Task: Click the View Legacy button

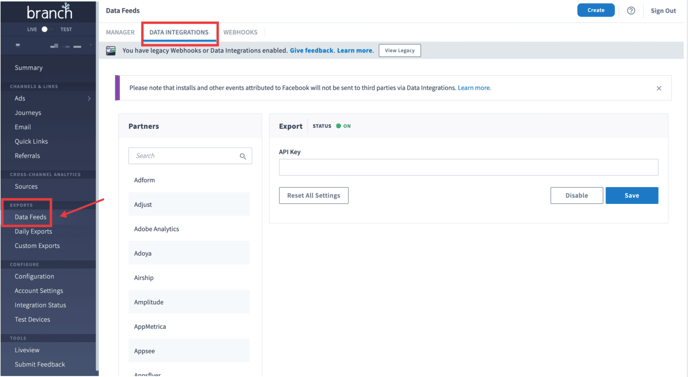Action: click(400, 50)
